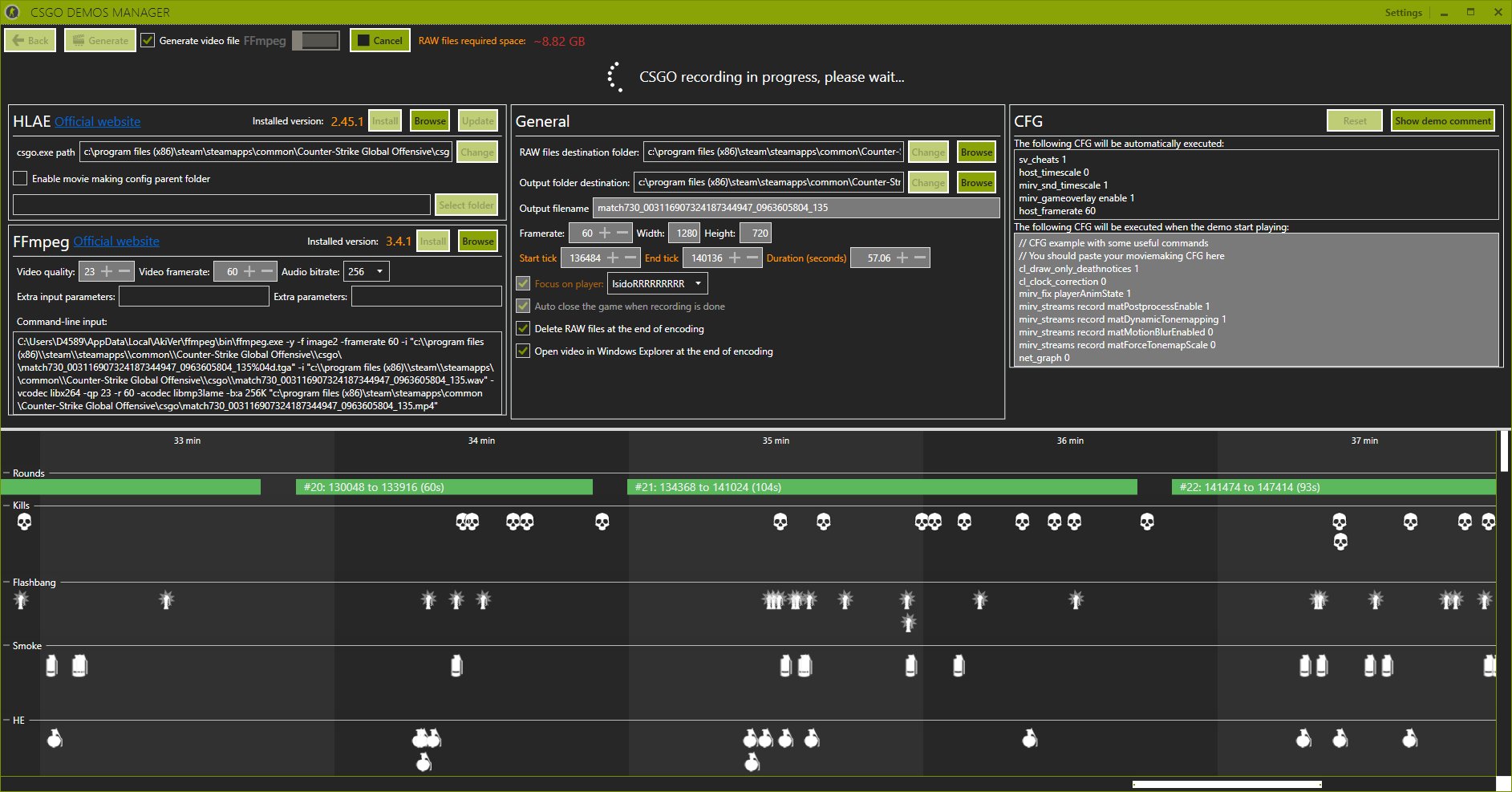Click the csgo.exe path field
Viewport: 1512px width, 792px height.
point(266,152)
